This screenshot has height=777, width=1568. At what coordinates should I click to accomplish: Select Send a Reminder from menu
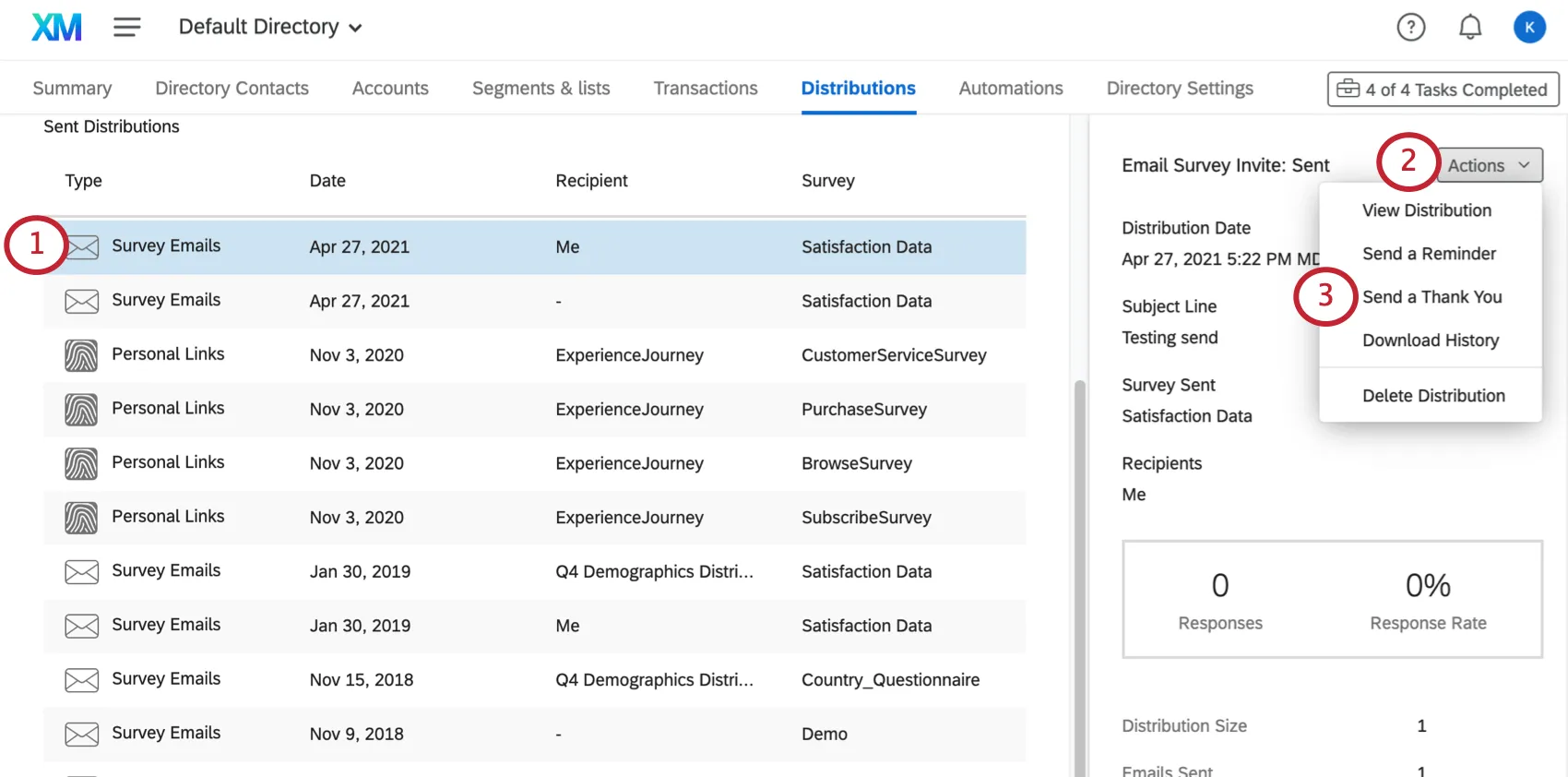[x=1429, y=254]
